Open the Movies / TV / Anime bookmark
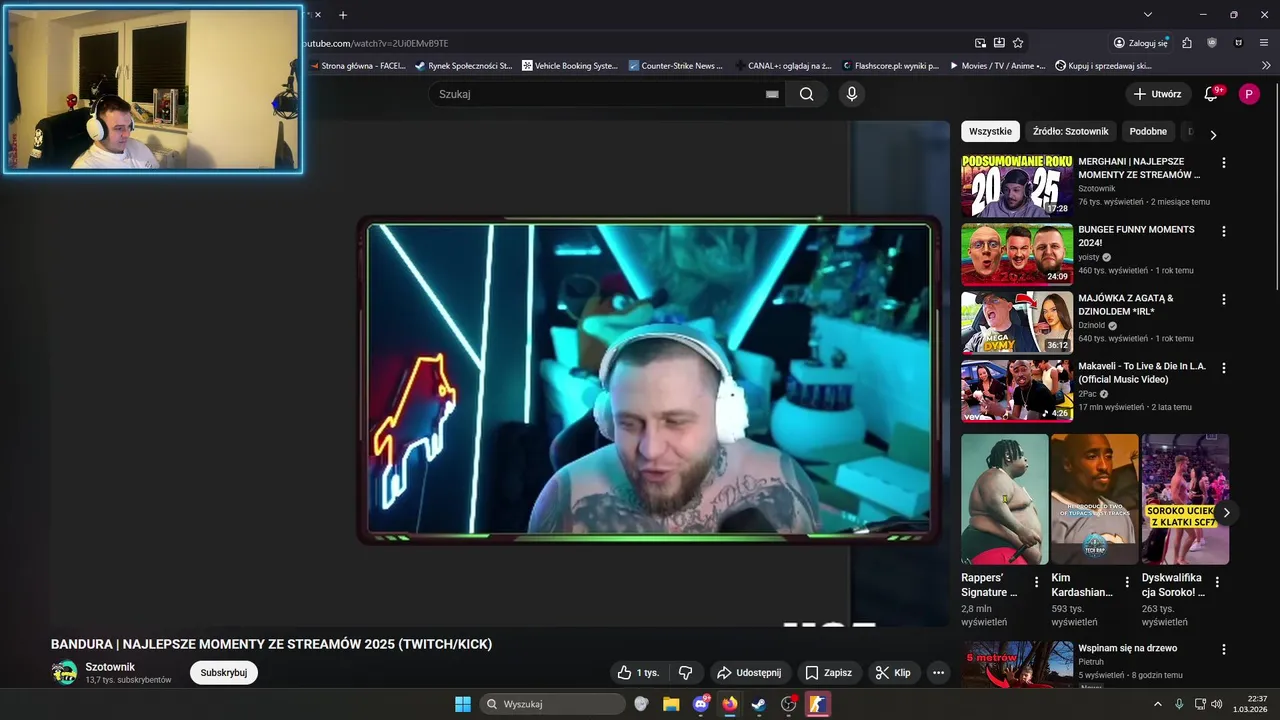 [996, 66]
